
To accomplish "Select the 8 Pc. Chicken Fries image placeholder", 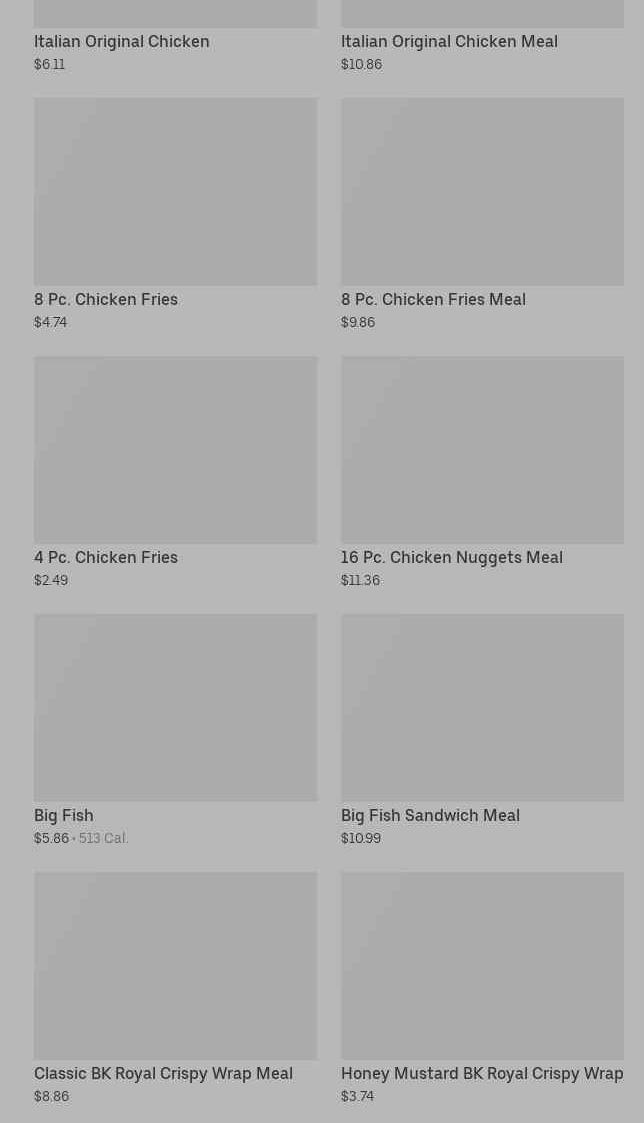I will click(x=175, y=191).
